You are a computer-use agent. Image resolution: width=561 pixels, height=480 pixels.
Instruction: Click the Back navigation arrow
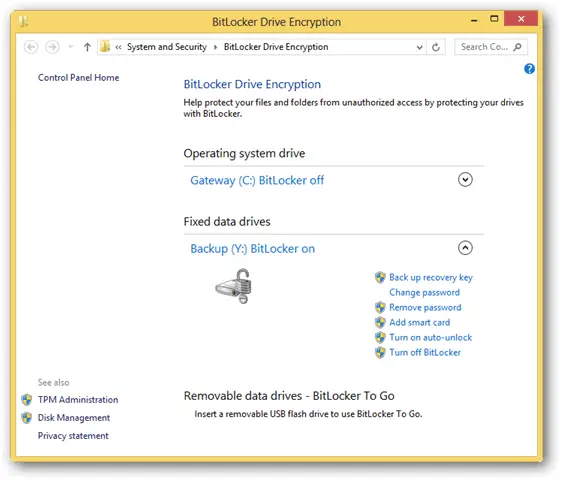(31, 47)
